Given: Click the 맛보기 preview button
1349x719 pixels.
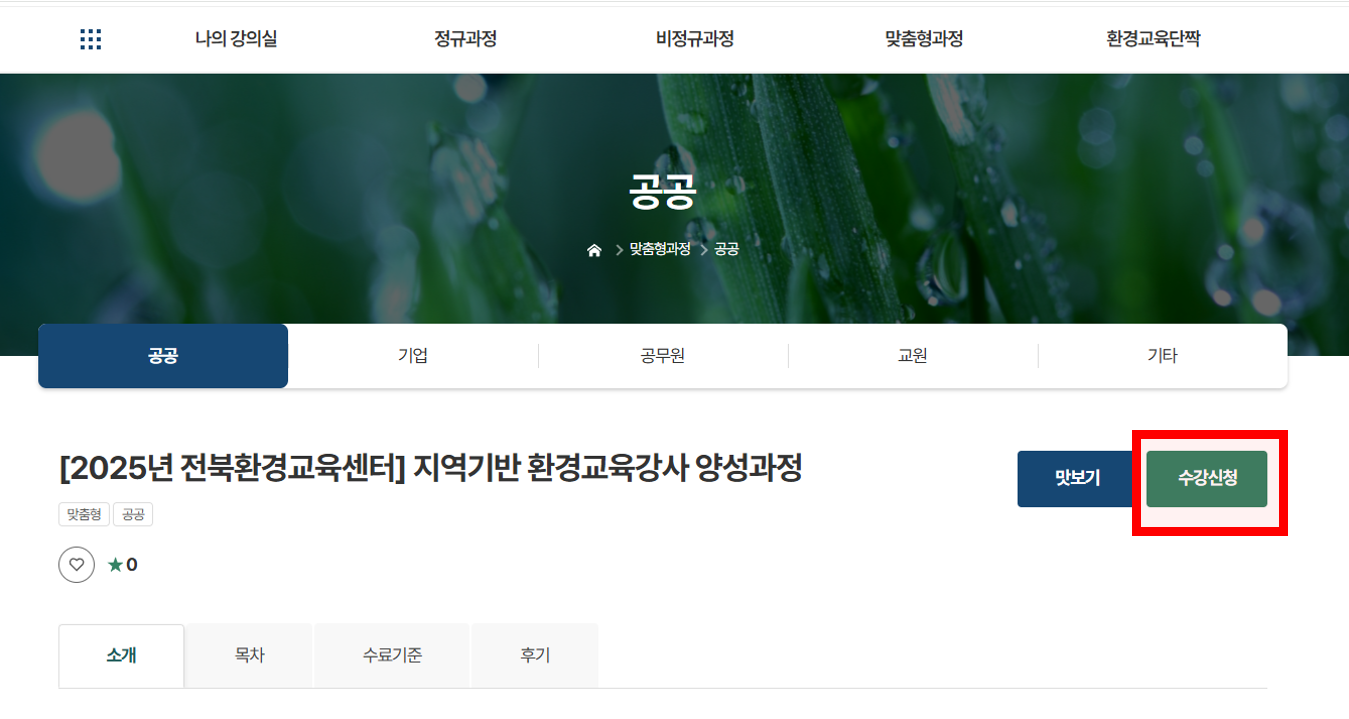Looking at the screenshot, I should pos(1077,479).
